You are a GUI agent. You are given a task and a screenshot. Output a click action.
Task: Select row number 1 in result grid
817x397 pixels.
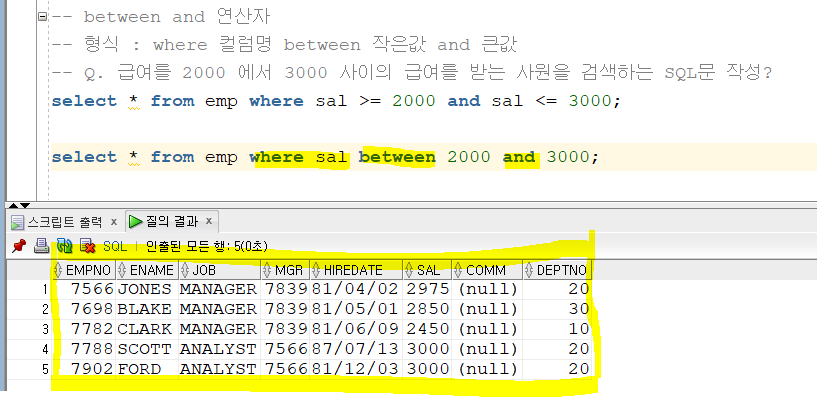45,289
